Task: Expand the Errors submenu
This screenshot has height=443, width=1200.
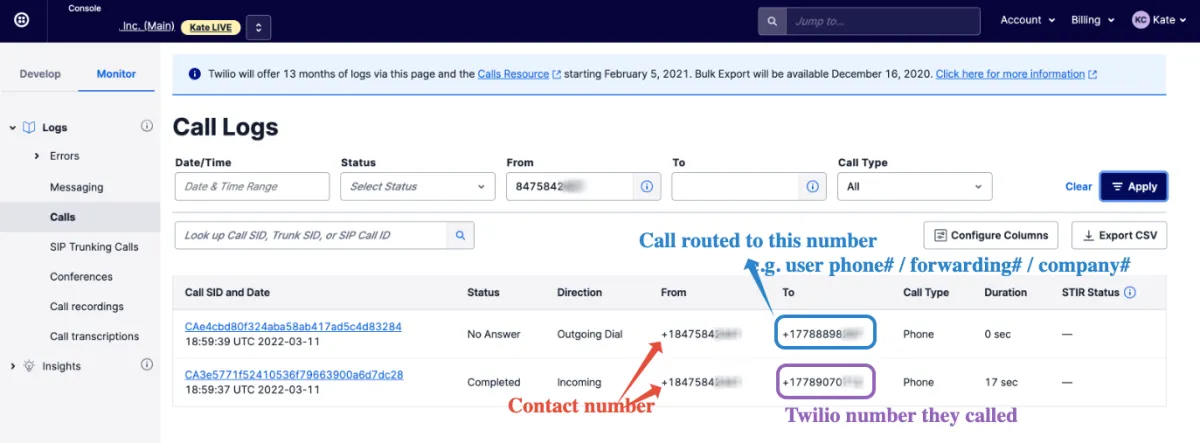Action: pos(37,156)
